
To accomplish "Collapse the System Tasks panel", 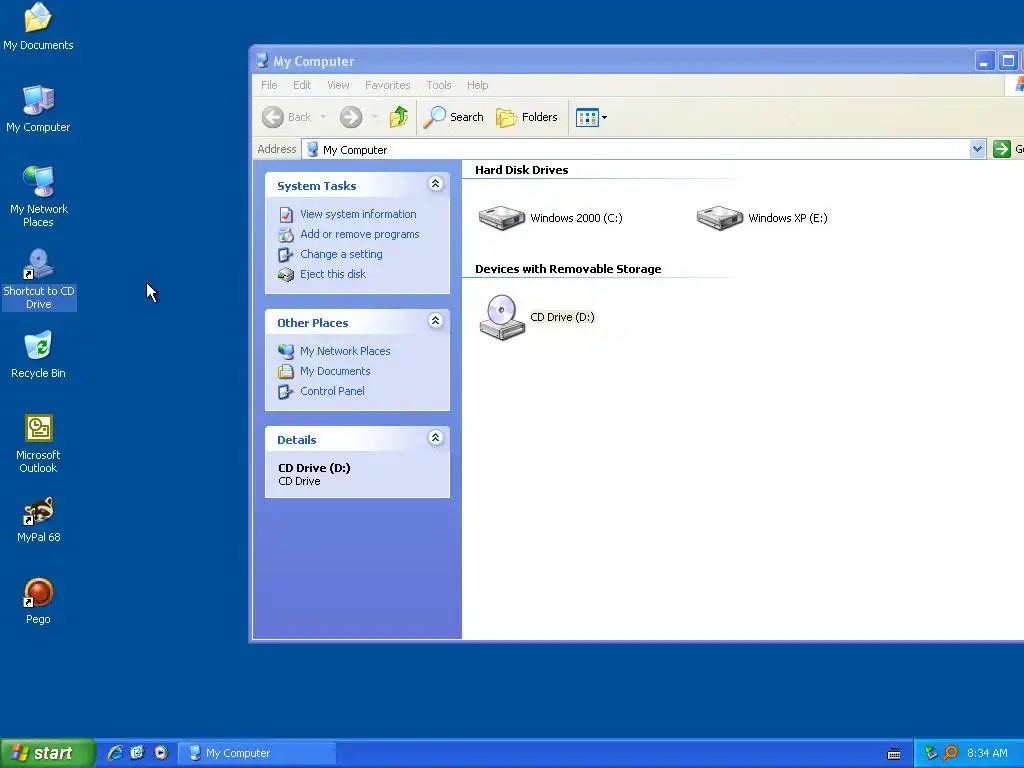I will point(436,184).
